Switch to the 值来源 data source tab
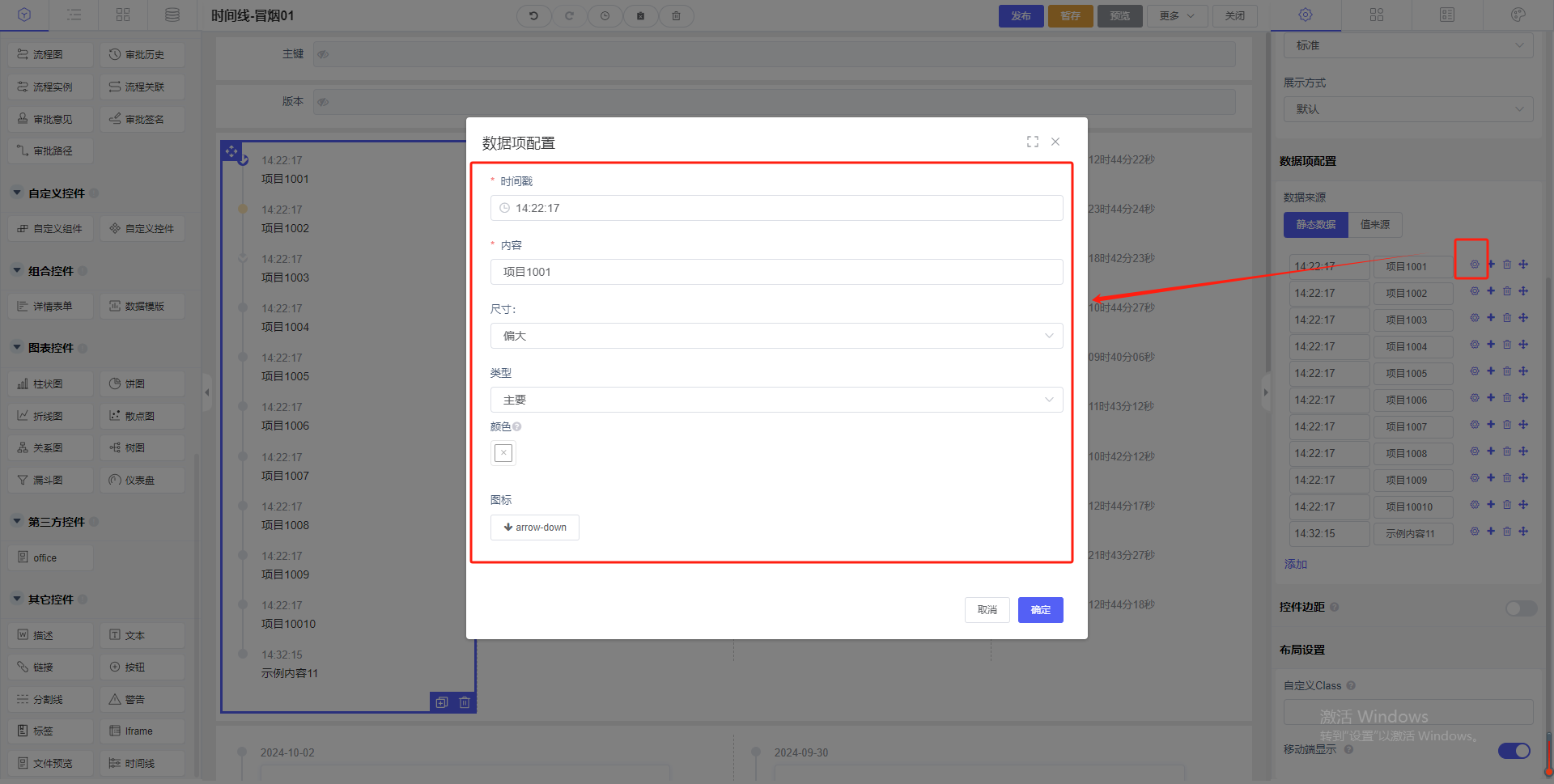This screenshot has width=1554, height=784. (1374, 225)
